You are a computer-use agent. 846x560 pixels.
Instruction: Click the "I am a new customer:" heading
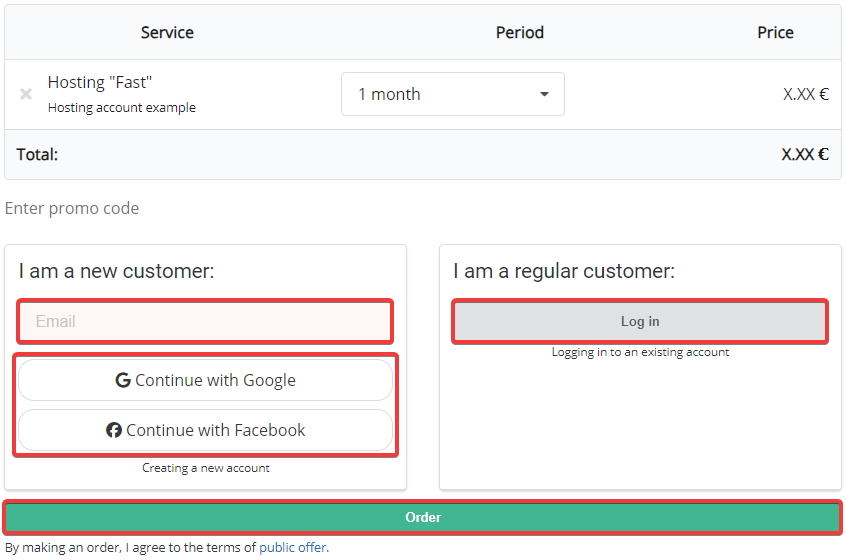[x=116, y=271]
